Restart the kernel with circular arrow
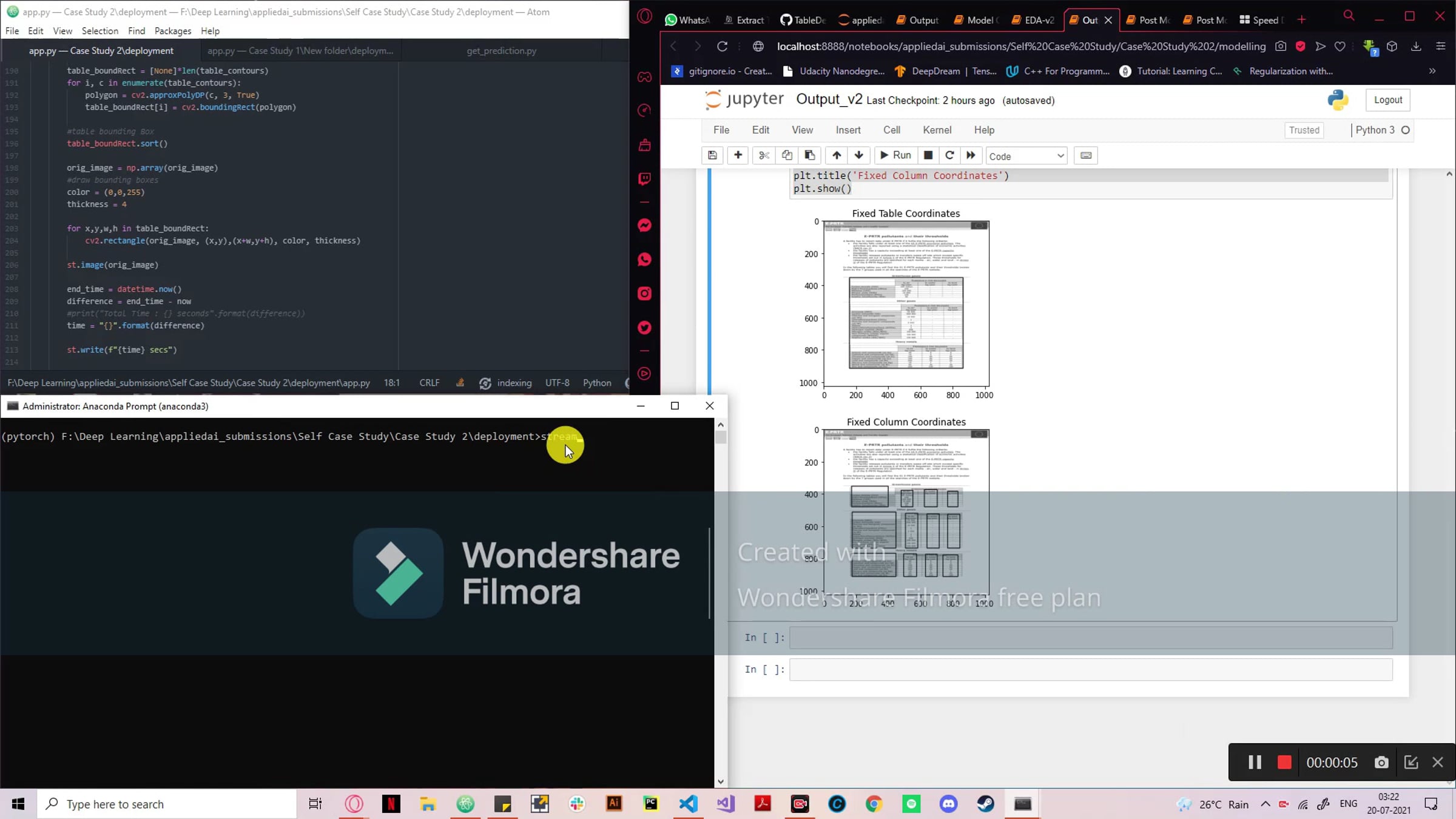 [x=950, y=155]
